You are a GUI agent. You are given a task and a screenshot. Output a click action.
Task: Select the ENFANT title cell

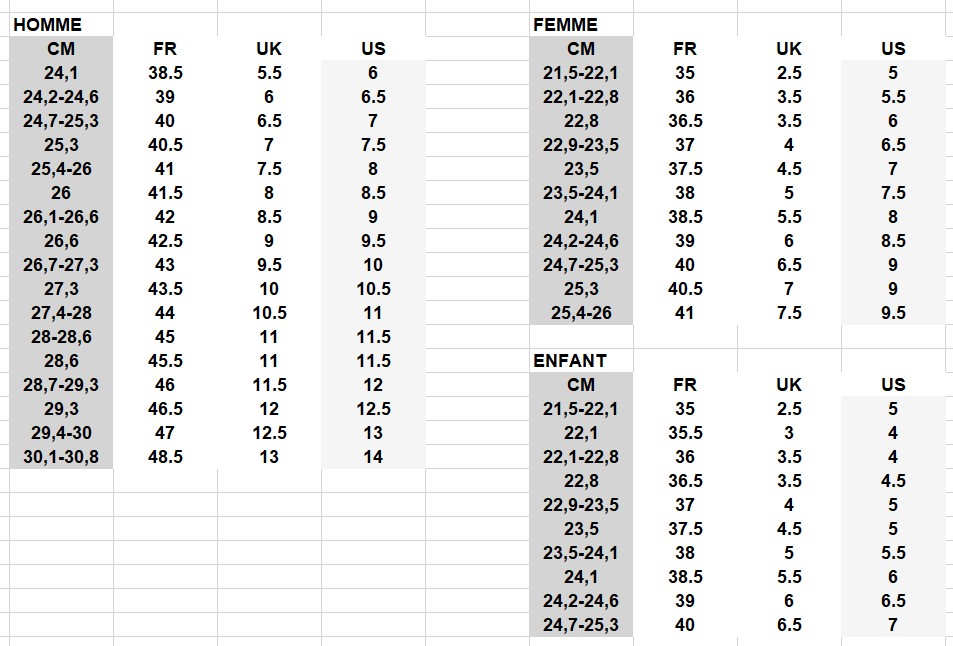[x=570, y=361]
